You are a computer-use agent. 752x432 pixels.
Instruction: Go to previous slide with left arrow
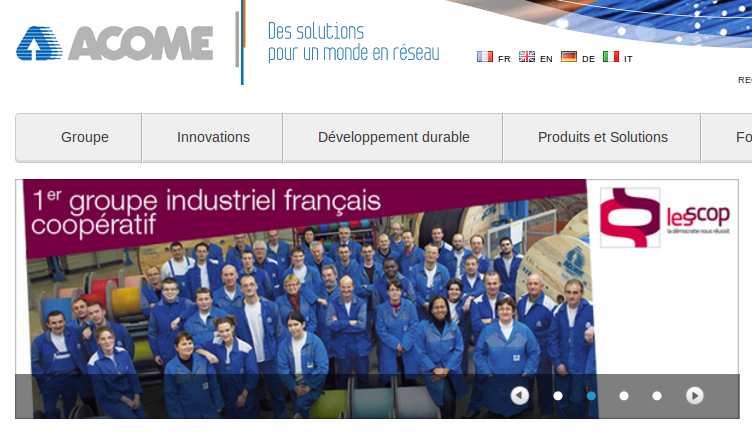(x=520, y=396)
